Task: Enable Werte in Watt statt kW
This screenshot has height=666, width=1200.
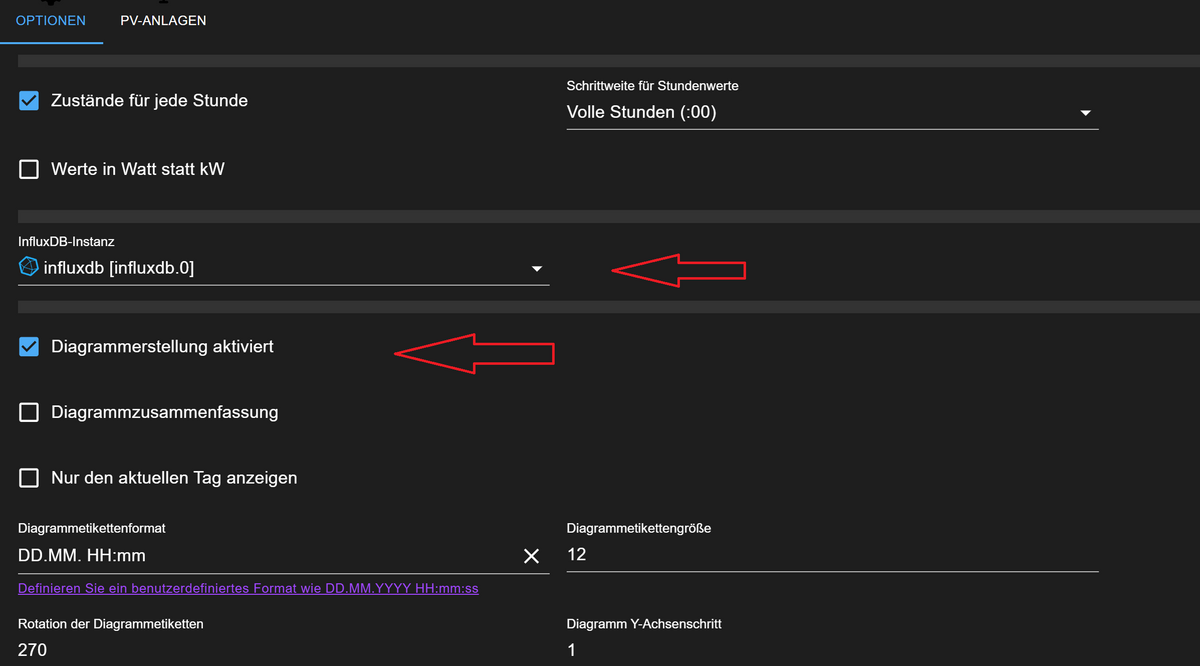Action: click(29, 170)
